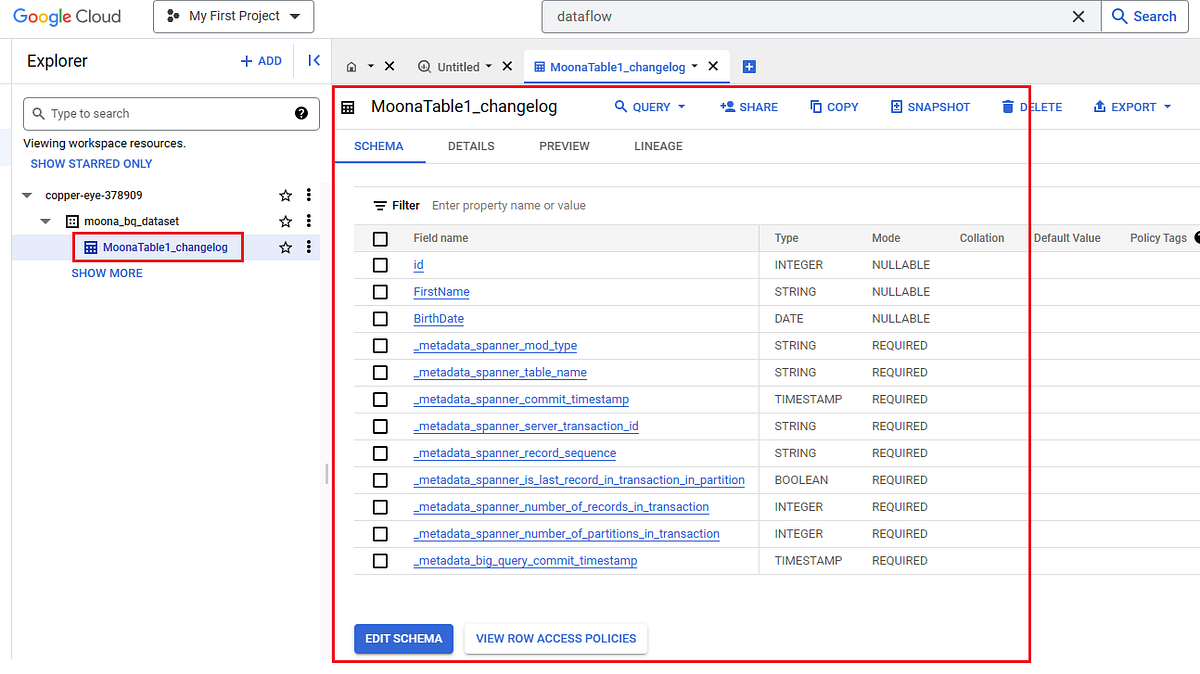Open the Export menu icon
Screen dimensions: 1200x674
point(1099,106)
